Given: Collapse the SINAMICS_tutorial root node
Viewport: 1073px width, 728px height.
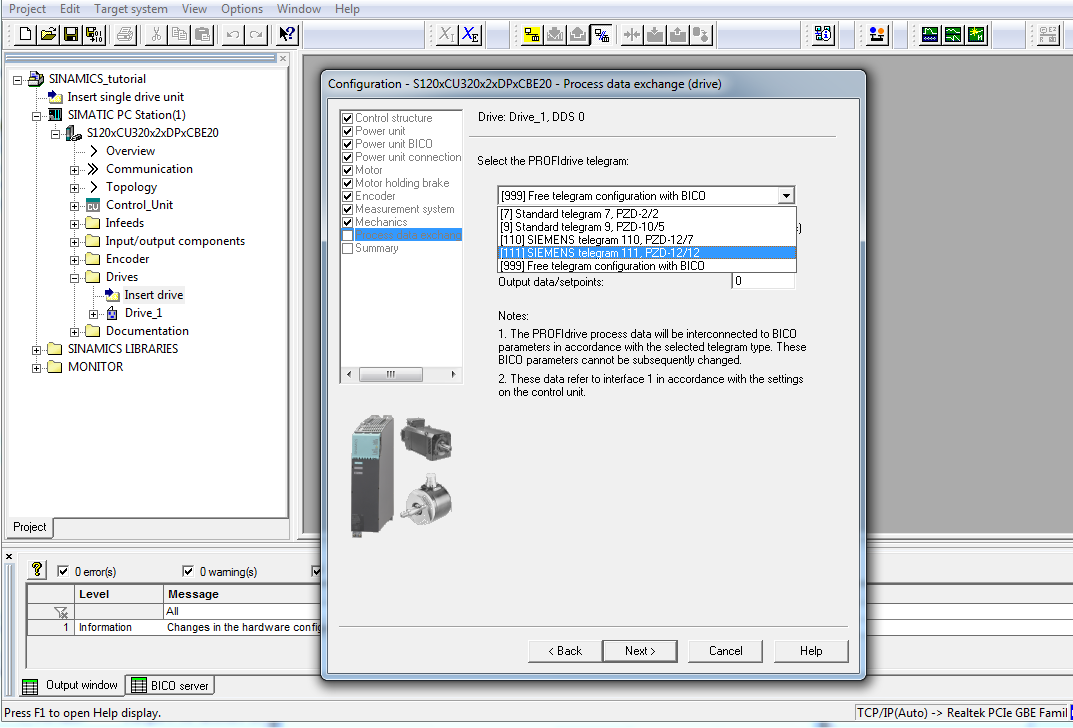Looking at the screenshot, I should [x=18, y=79].
